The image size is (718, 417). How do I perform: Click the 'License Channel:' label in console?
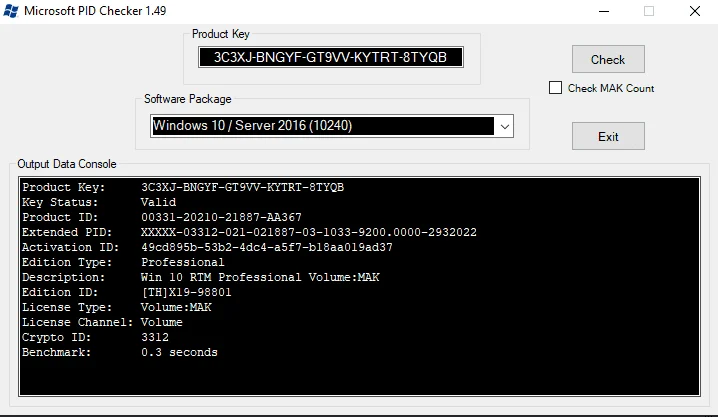coord(77,322)
